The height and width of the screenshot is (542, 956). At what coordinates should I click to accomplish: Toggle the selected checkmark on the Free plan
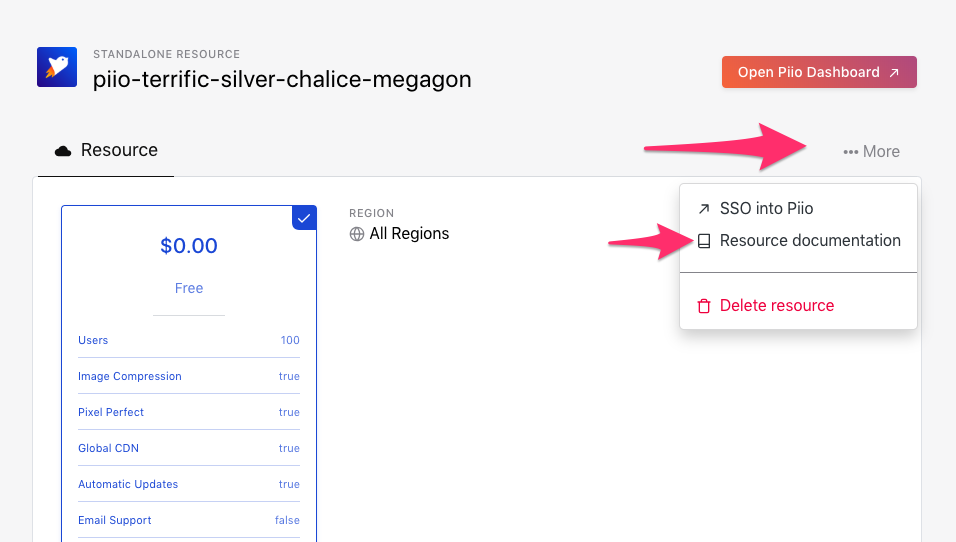(x=304, y=218)
